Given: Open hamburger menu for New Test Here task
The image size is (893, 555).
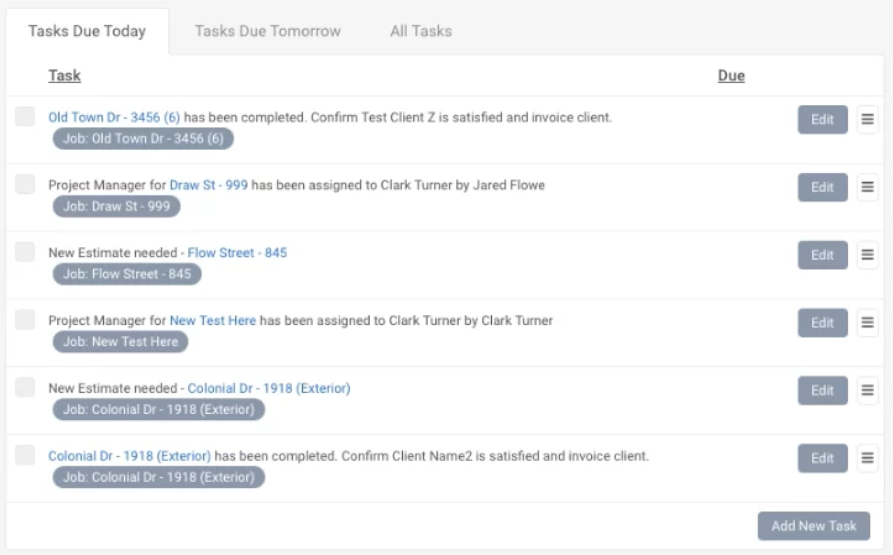Looking at the screenshot, I should [867, 322].
